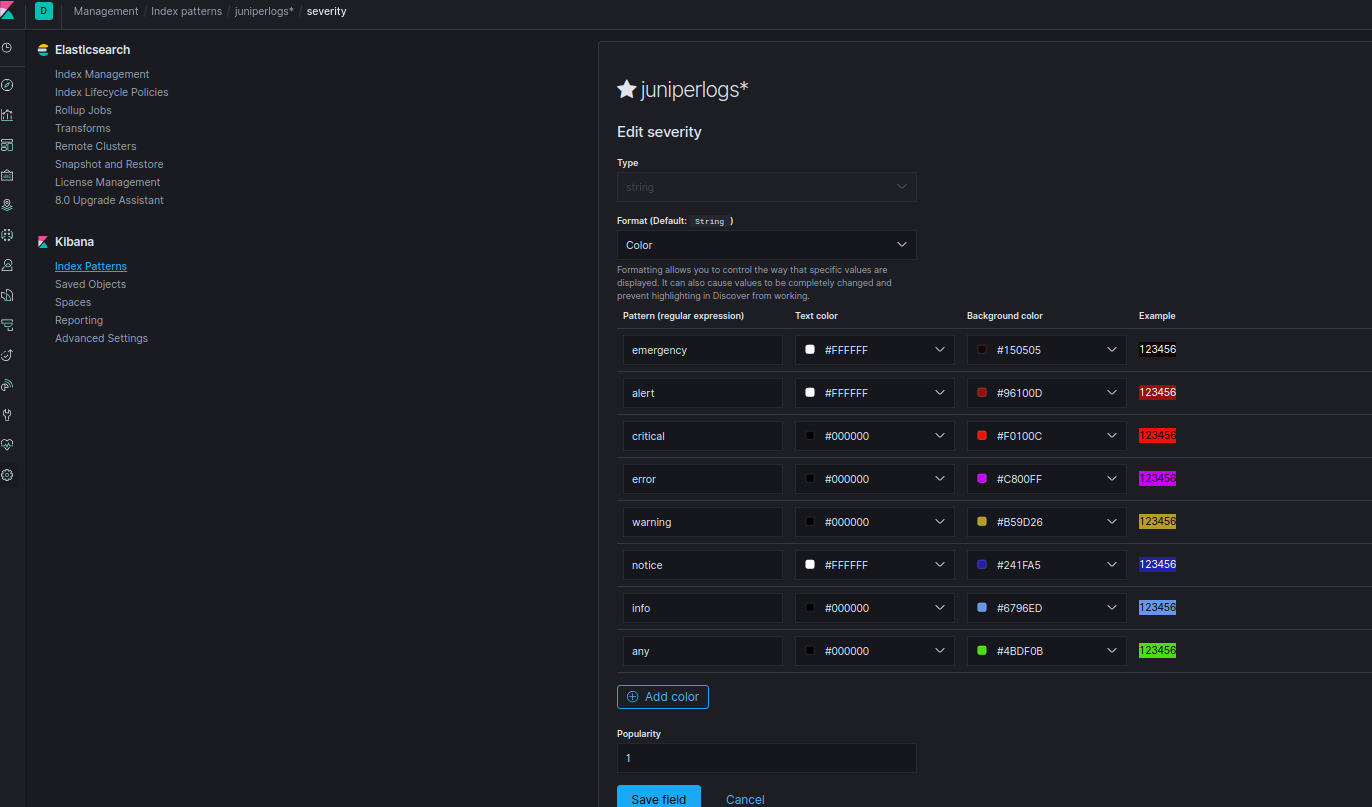Open Metrics infrastructure icon in sidebar
This screenshot has height=807, width=1372.
coord(7,265)
